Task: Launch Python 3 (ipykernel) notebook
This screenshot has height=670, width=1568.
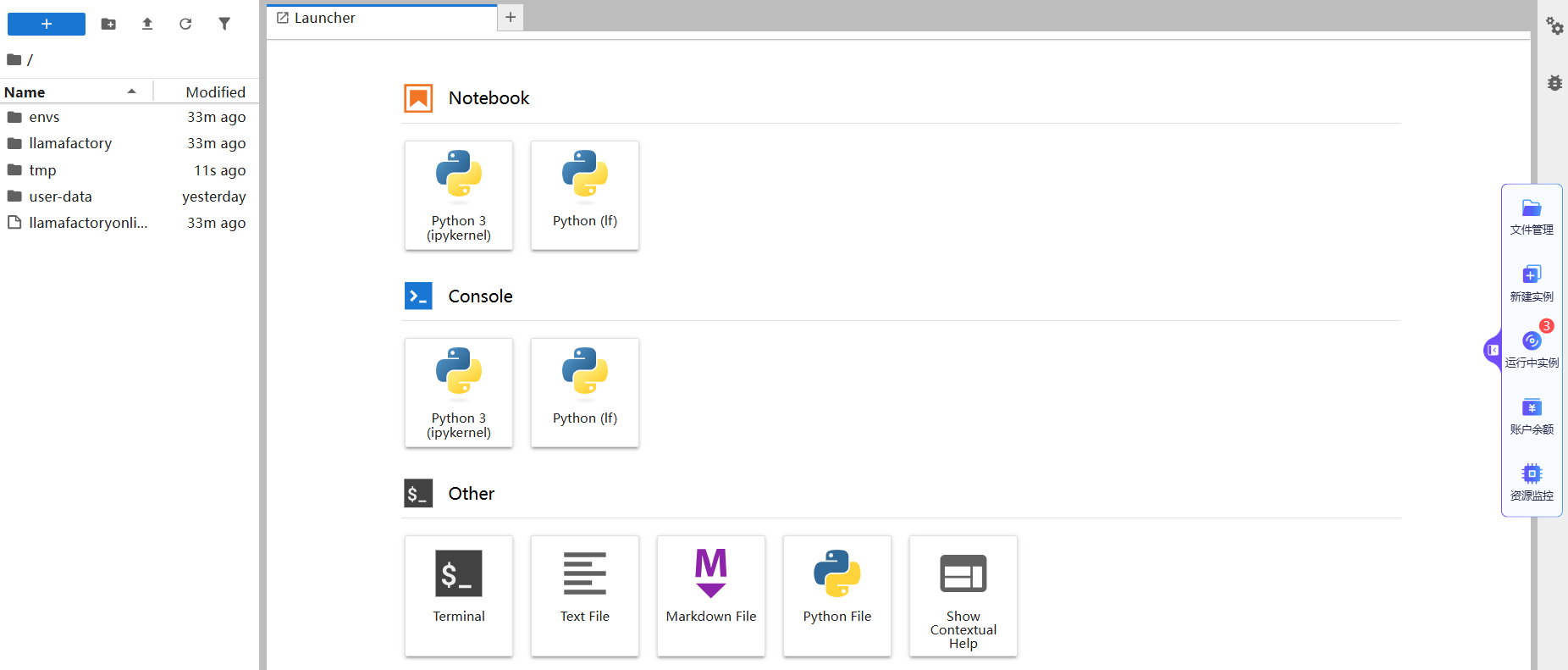Action: [459, 196]
